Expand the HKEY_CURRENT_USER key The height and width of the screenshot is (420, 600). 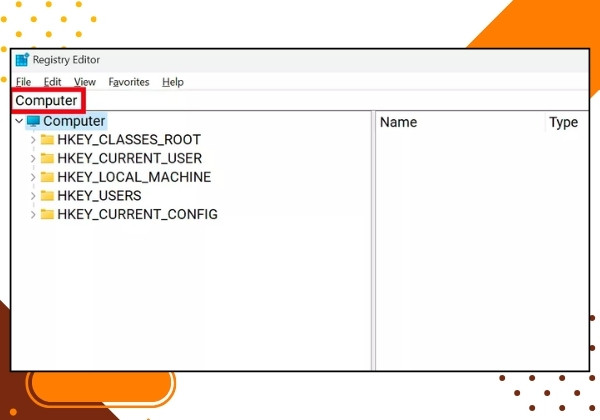click(x=33, y=158)
